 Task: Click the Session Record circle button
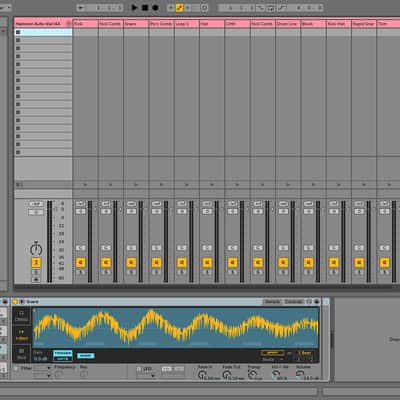[205, 8]
